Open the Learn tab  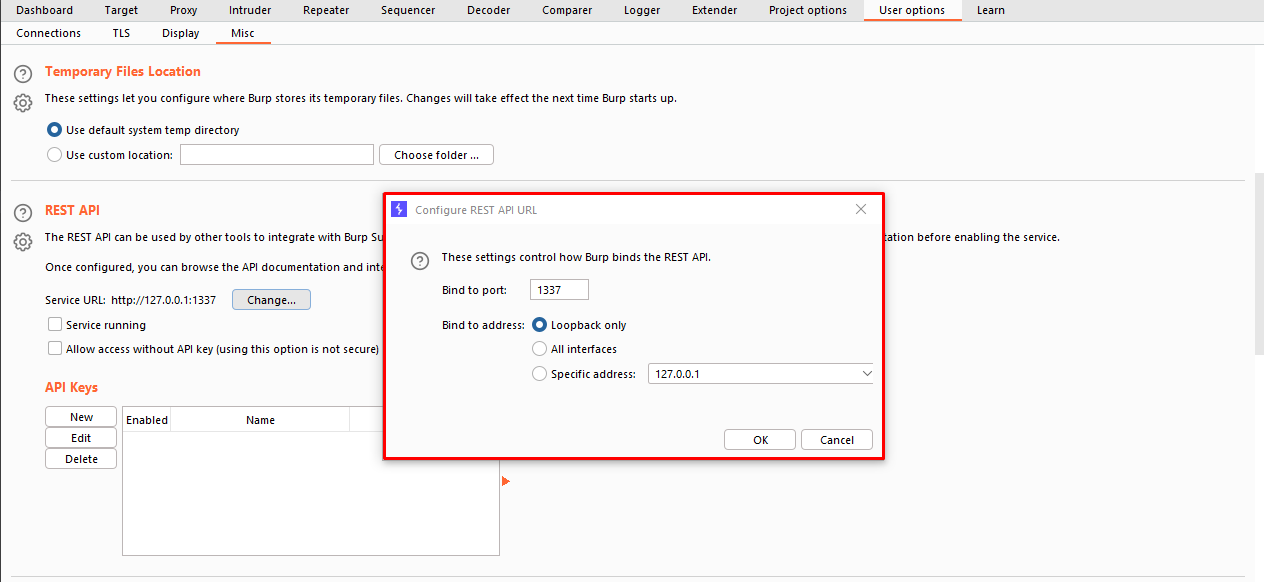pyautogui.click(x=991, y=10)
